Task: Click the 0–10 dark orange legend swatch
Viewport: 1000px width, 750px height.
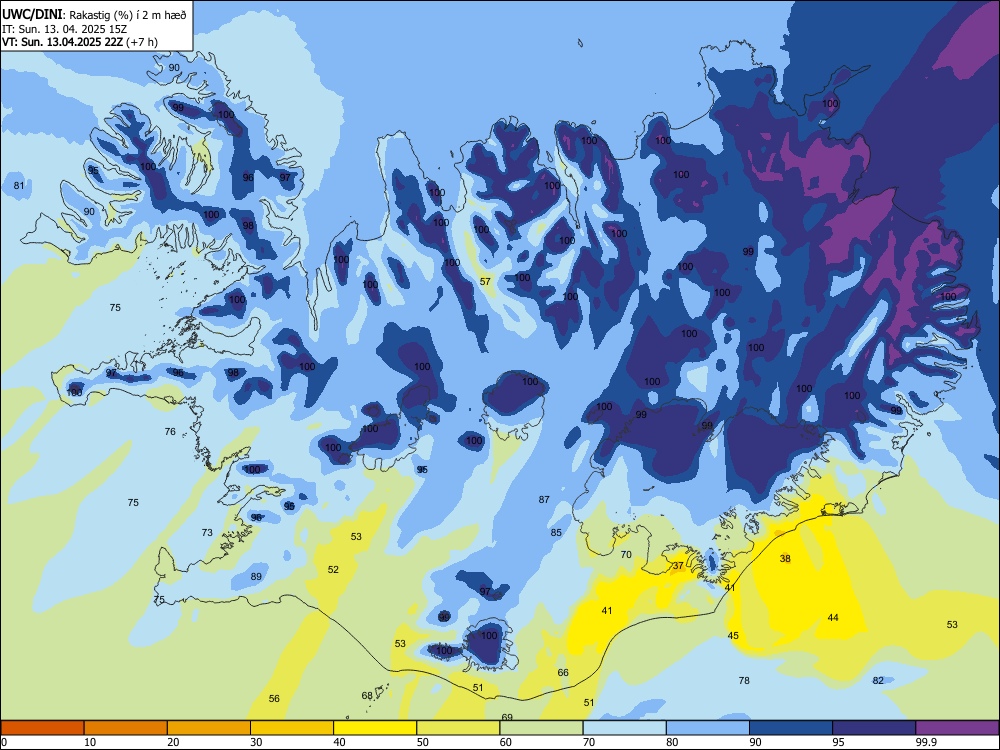Action: point(42,728)
